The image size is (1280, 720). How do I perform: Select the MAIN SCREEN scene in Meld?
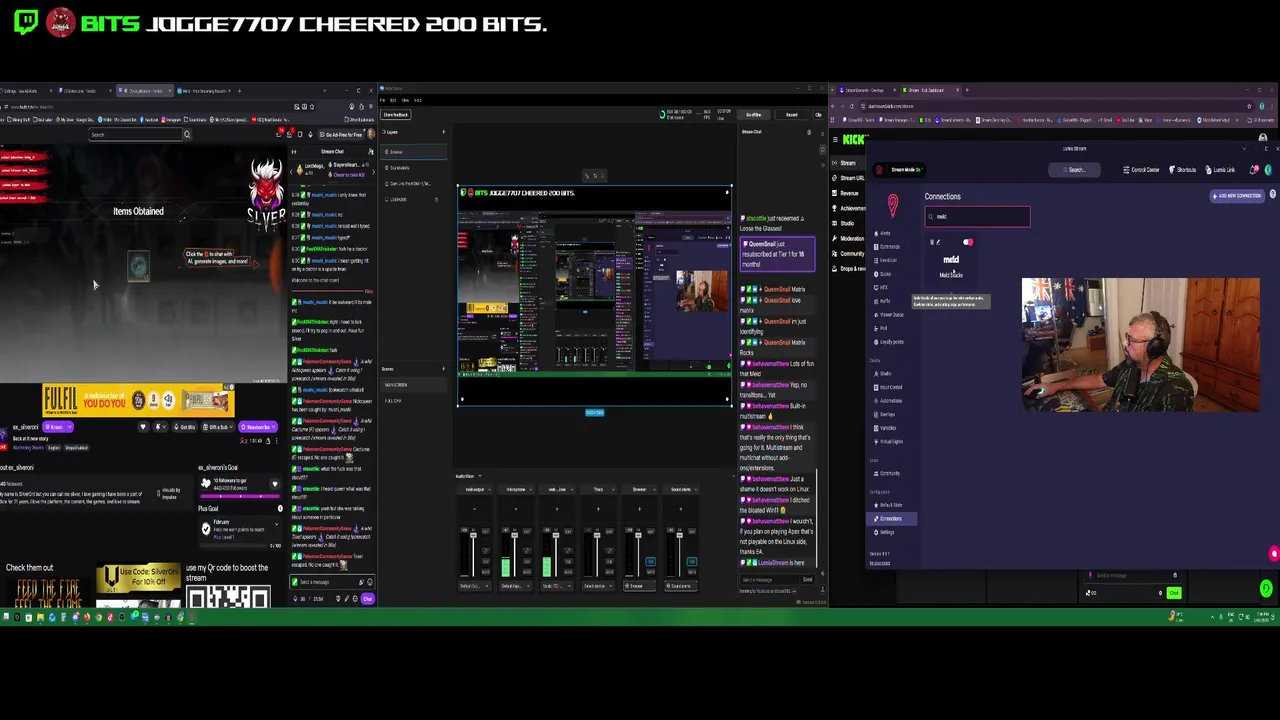413,385
